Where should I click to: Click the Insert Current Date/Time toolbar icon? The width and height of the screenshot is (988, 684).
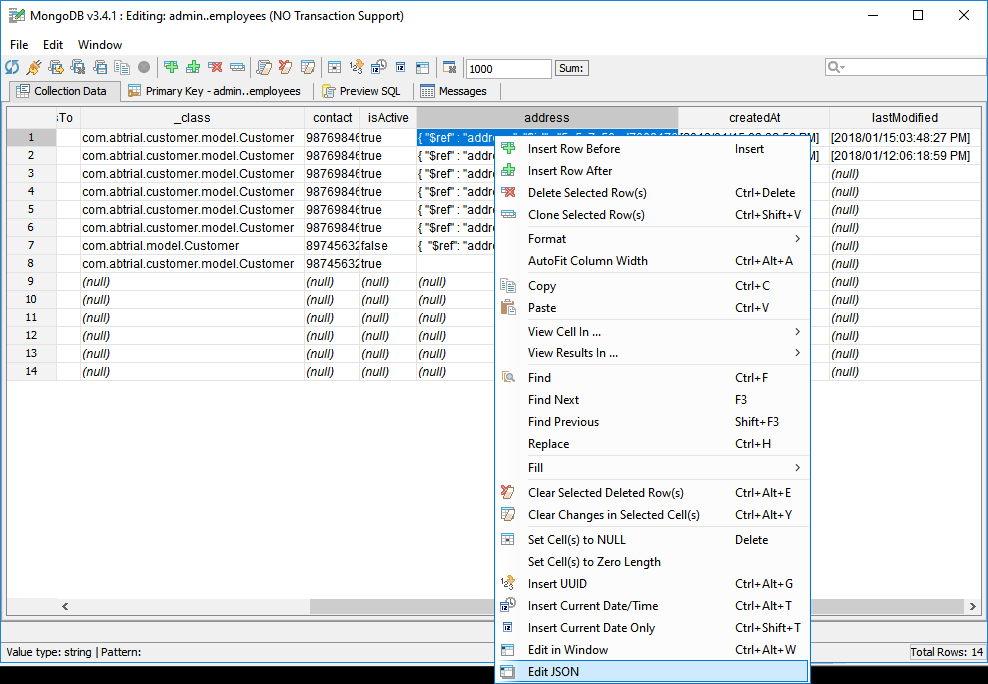click(x=379, y=67)
